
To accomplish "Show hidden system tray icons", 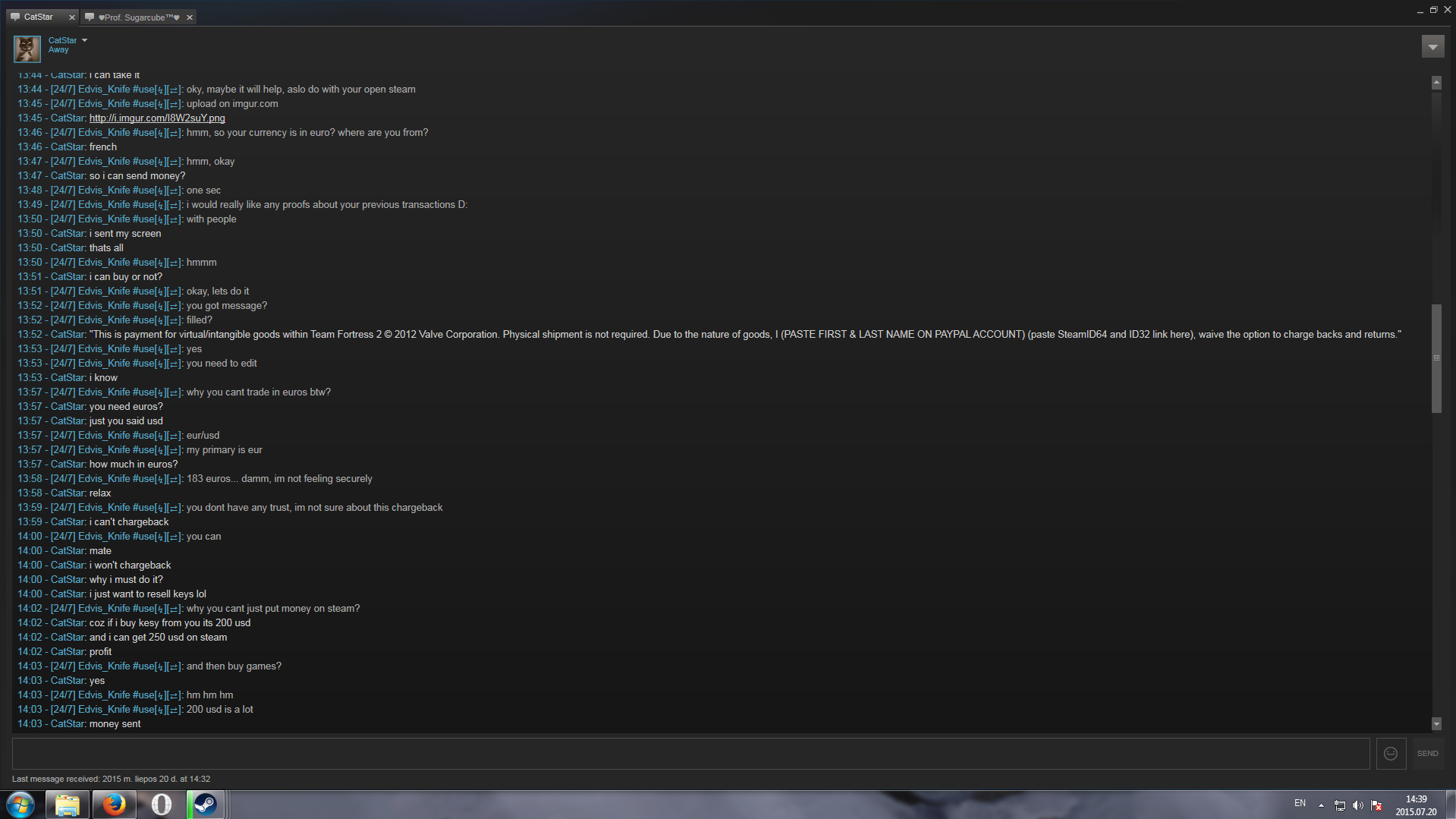I will tap(1321, 805).
